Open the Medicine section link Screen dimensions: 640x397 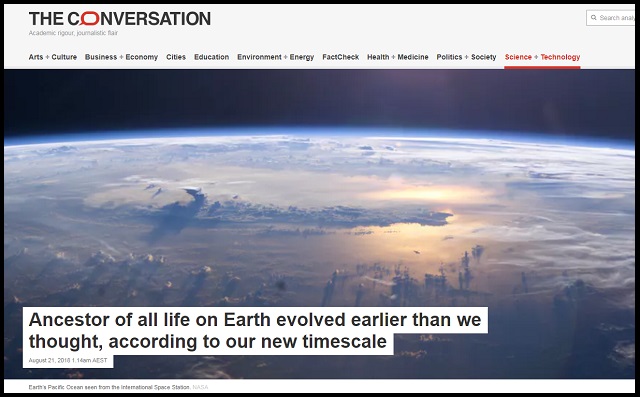click(413, 57)
